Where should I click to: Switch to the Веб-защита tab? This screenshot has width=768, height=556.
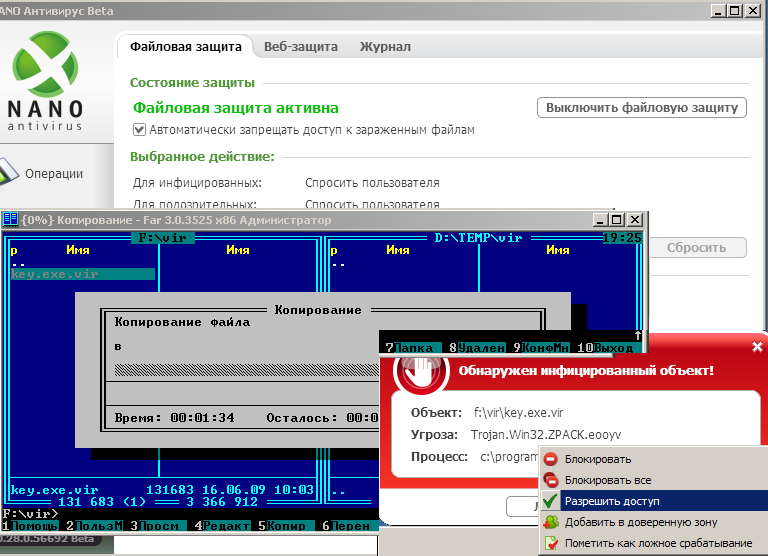301,47
